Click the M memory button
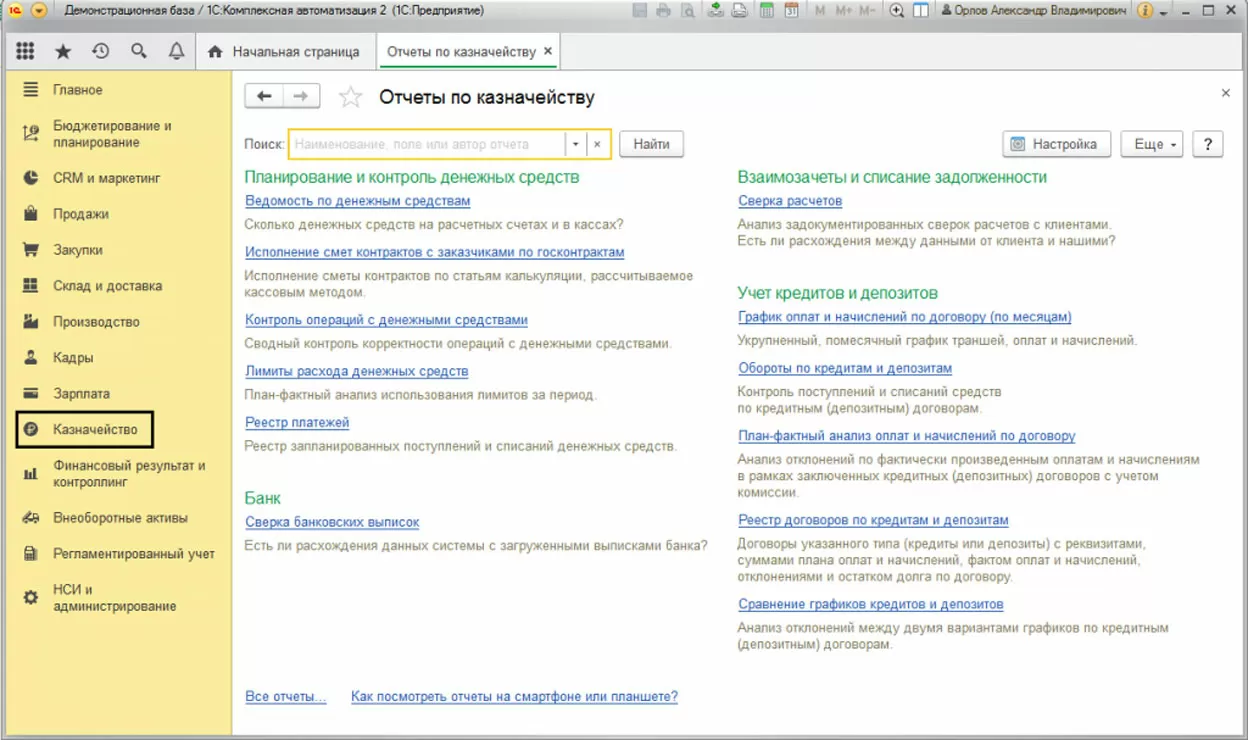This screenshot has width=1248, height=740. click(x=820, y=11)
